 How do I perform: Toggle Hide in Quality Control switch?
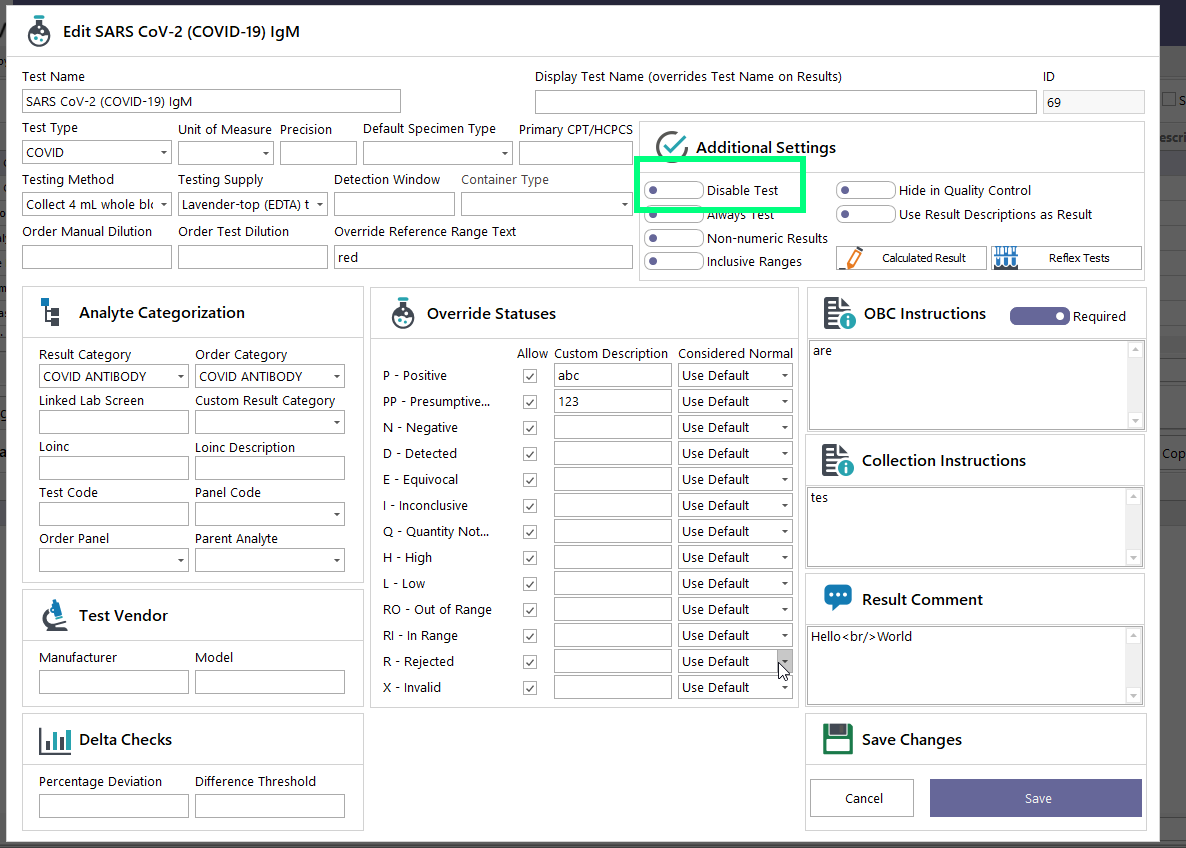coord(865,191)
